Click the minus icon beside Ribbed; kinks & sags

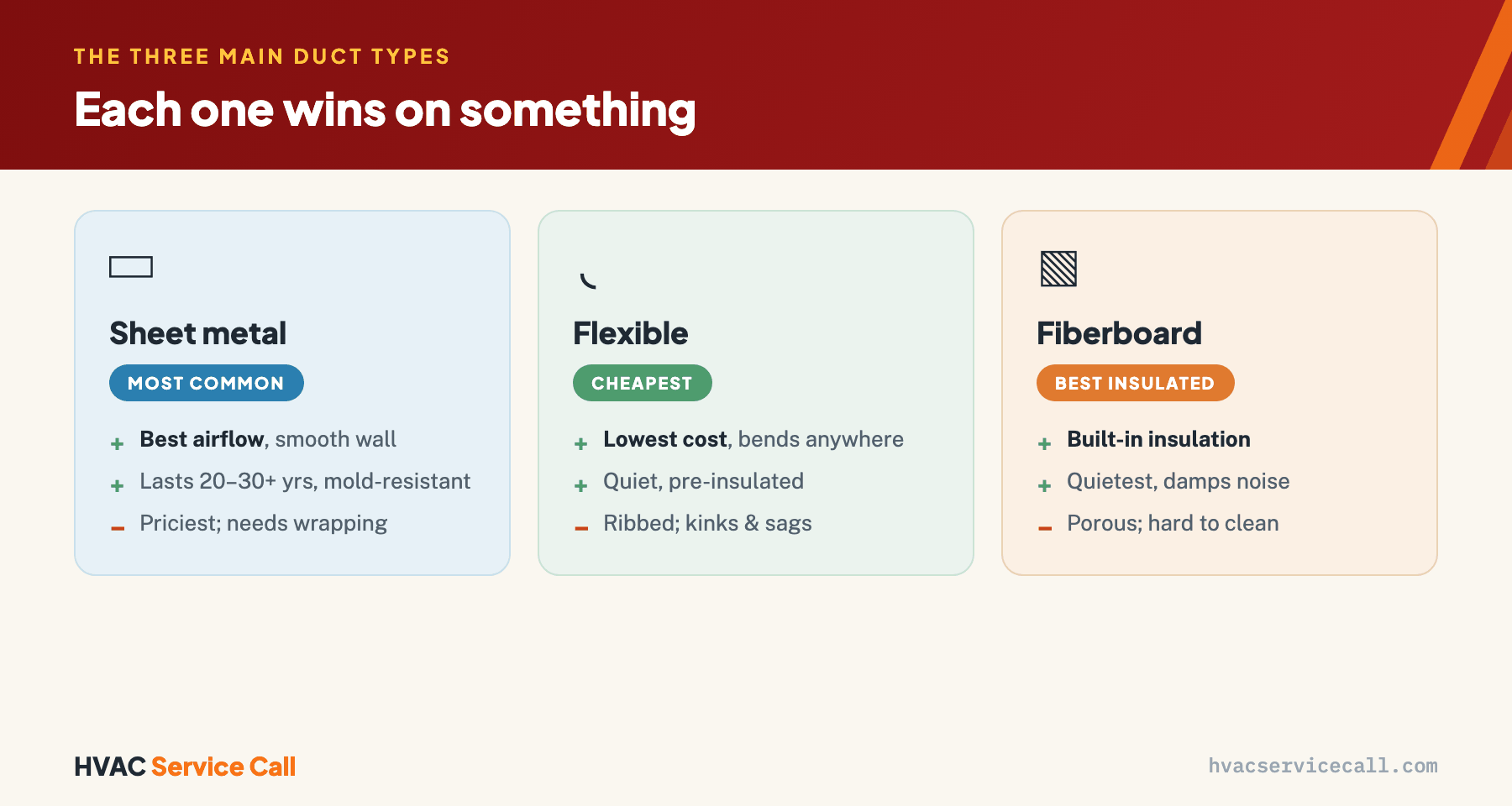(x=581, y=528)
